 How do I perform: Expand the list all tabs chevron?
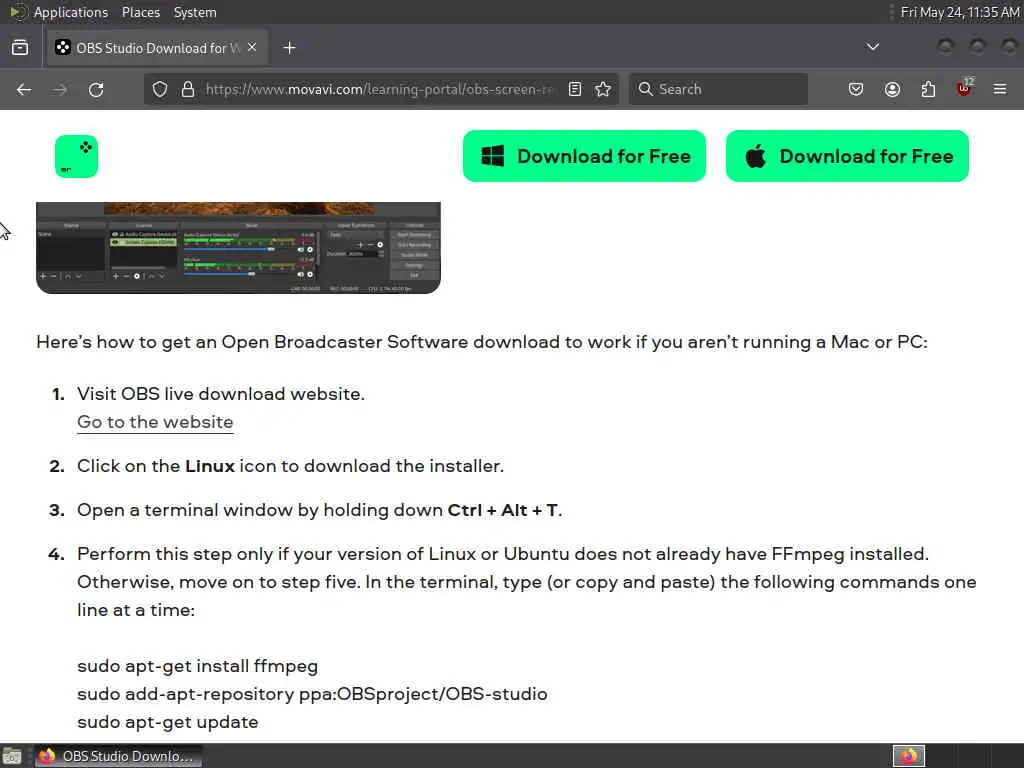(x=872, y=47)
